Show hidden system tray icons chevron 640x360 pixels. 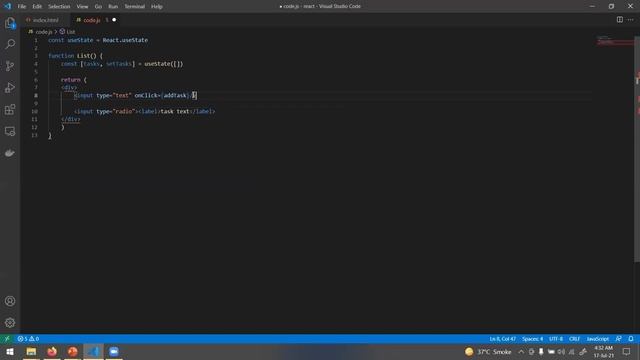click(521, 352)
